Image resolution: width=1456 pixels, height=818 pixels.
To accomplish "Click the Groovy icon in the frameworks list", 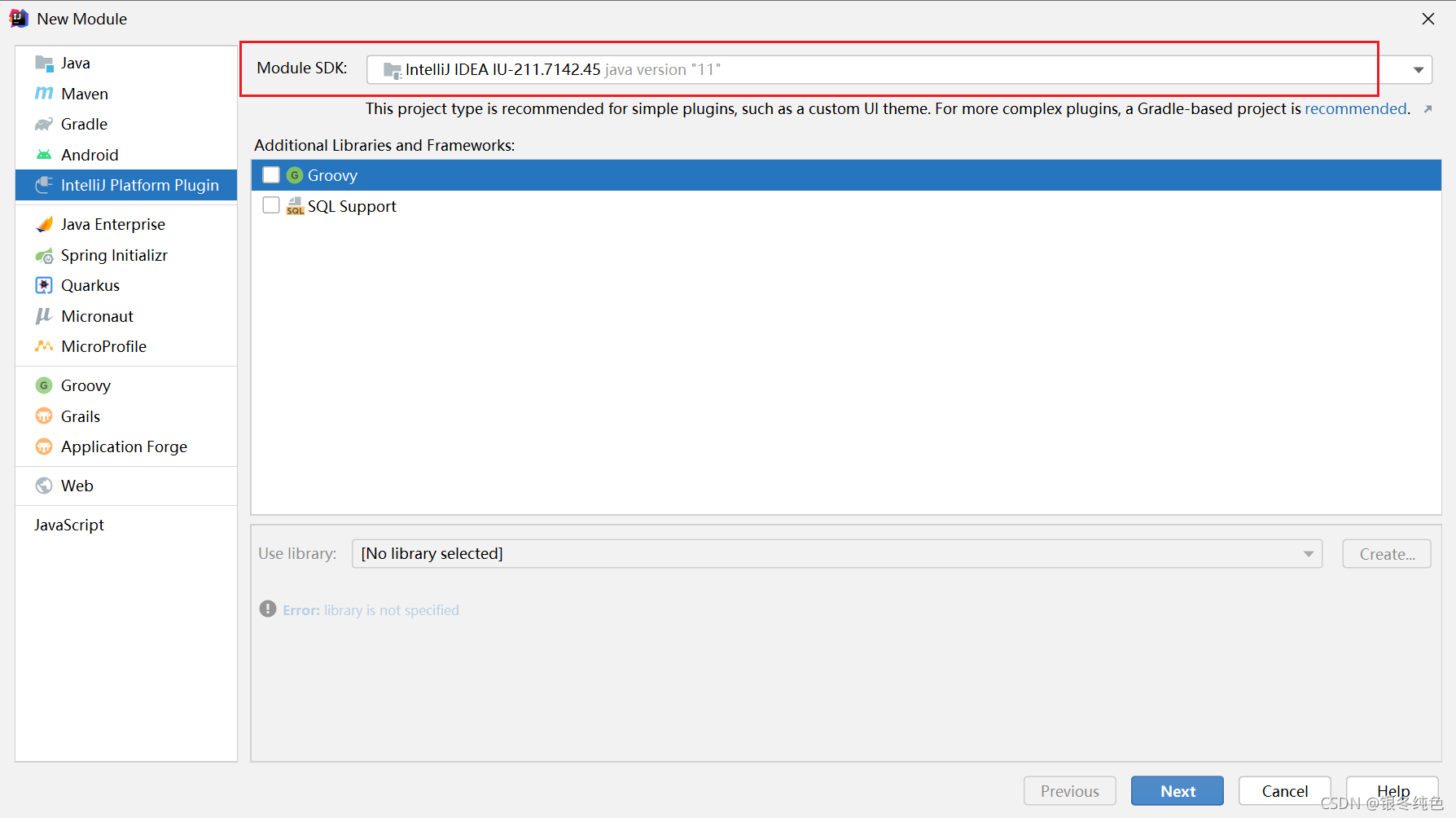I will pyautogui.click(x=295, y=175).
